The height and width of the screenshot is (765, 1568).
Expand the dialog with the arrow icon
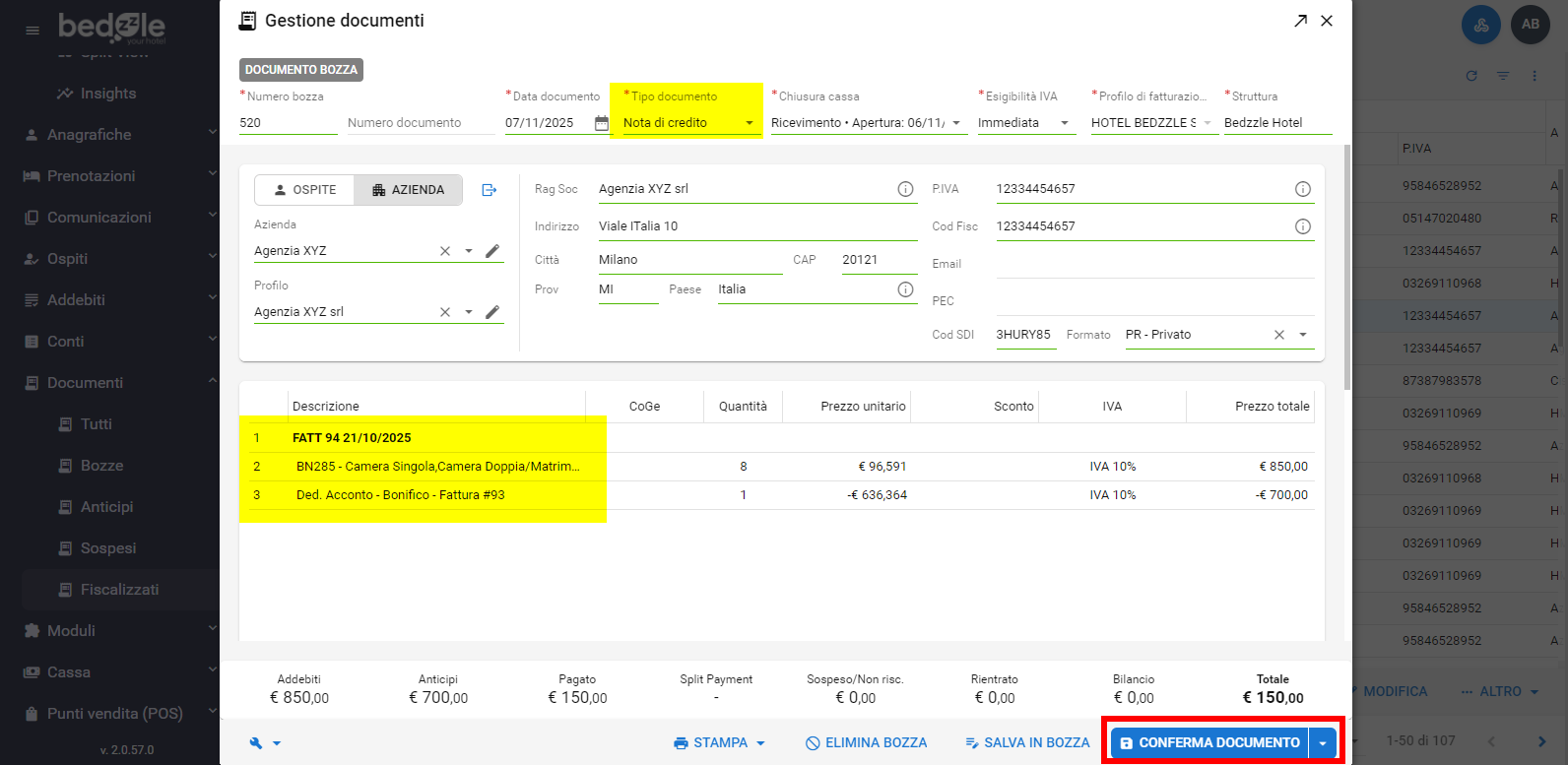pyautogui.click(x=1300, y=21)
